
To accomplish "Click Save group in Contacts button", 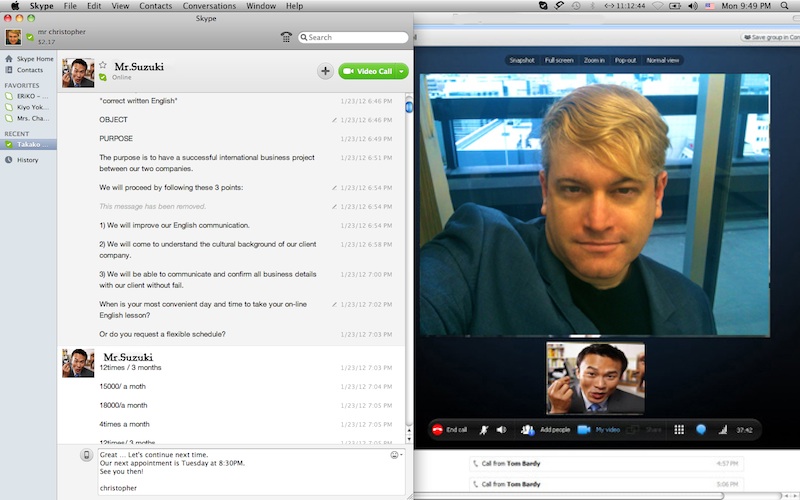I will click(770, 37).
